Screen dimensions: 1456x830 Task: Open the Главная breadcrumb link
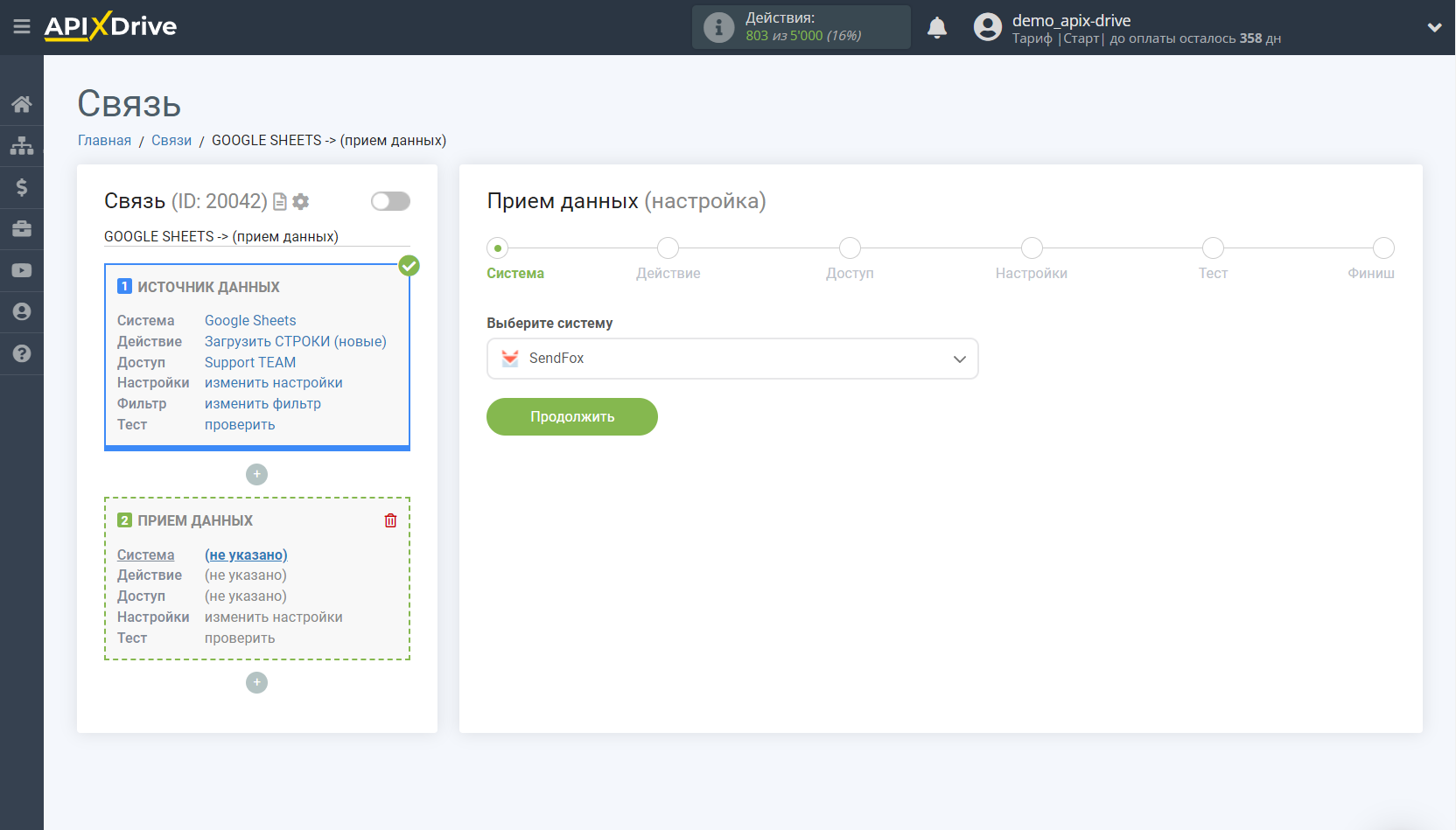pyautogui.click(x=104, y=140)
